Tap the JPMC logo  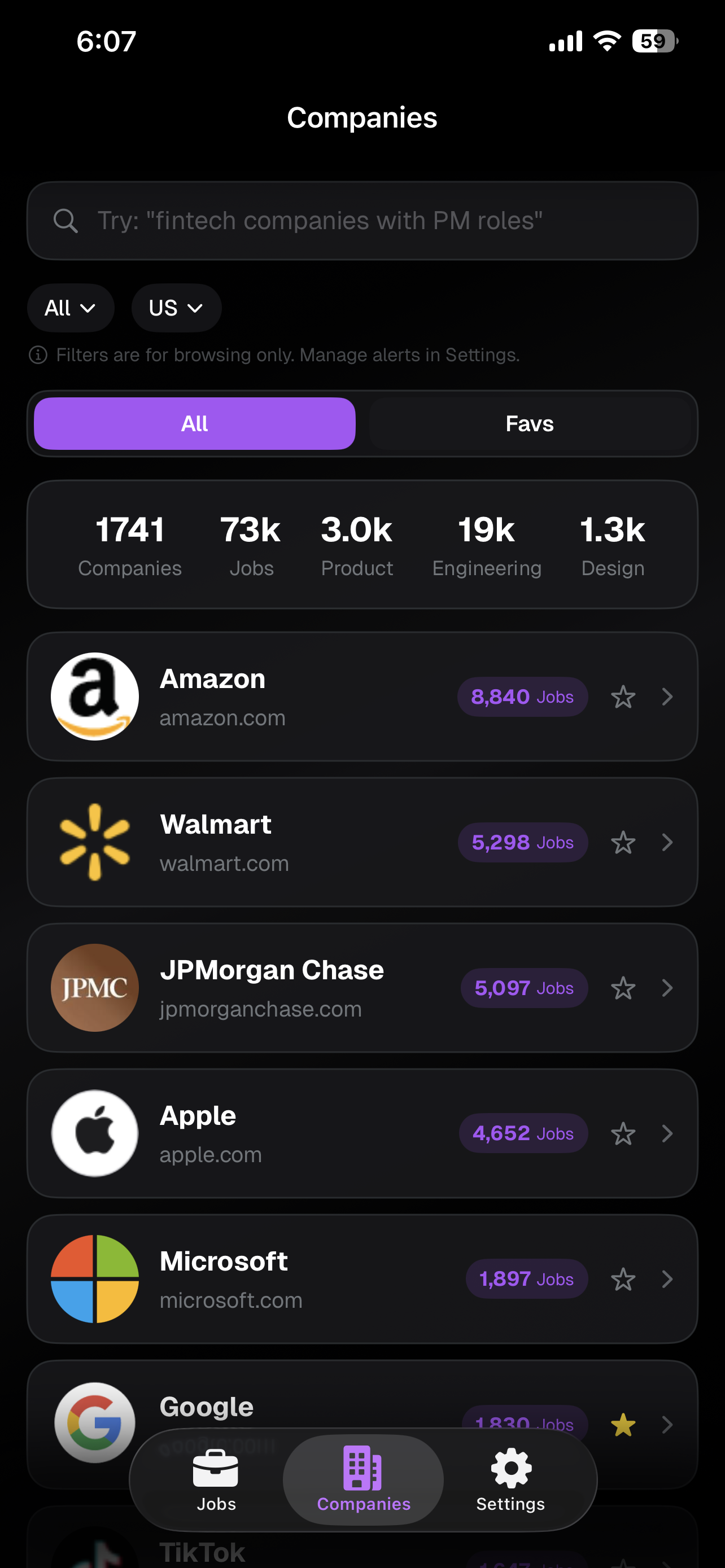pyautogui.click(x=95, y=987)
